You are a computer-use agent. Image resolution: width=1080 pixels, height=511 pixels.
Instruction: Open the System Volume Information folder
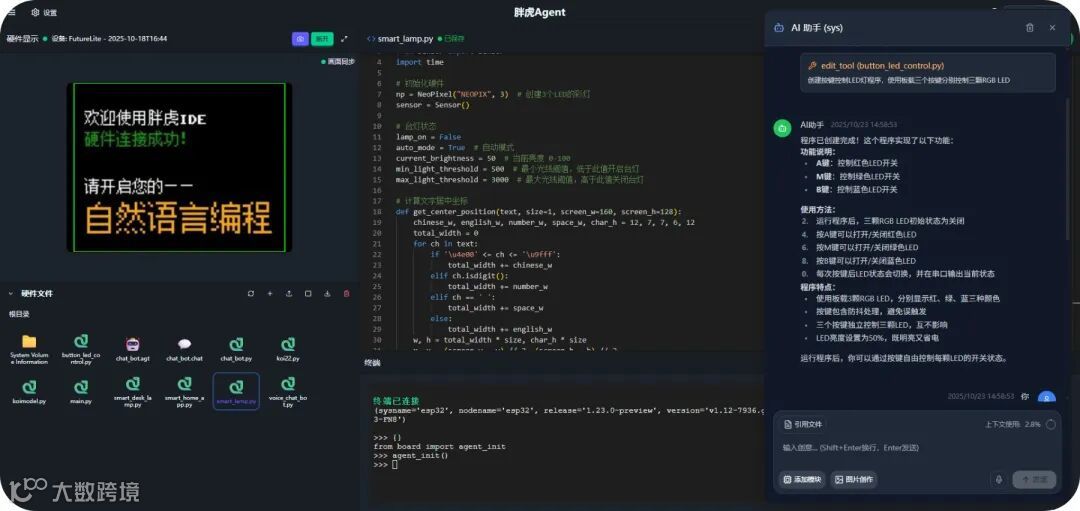29,349
